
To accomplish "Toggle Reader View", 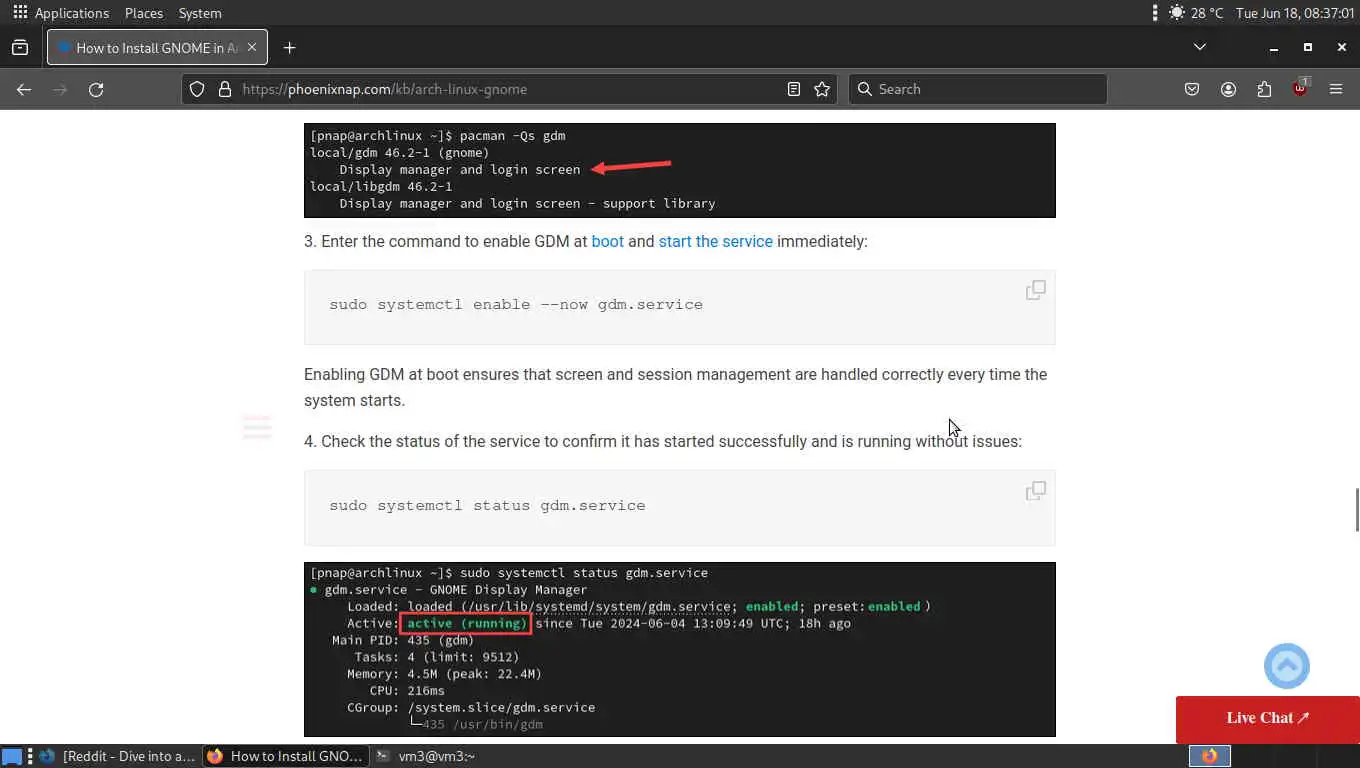I will 794,89.
